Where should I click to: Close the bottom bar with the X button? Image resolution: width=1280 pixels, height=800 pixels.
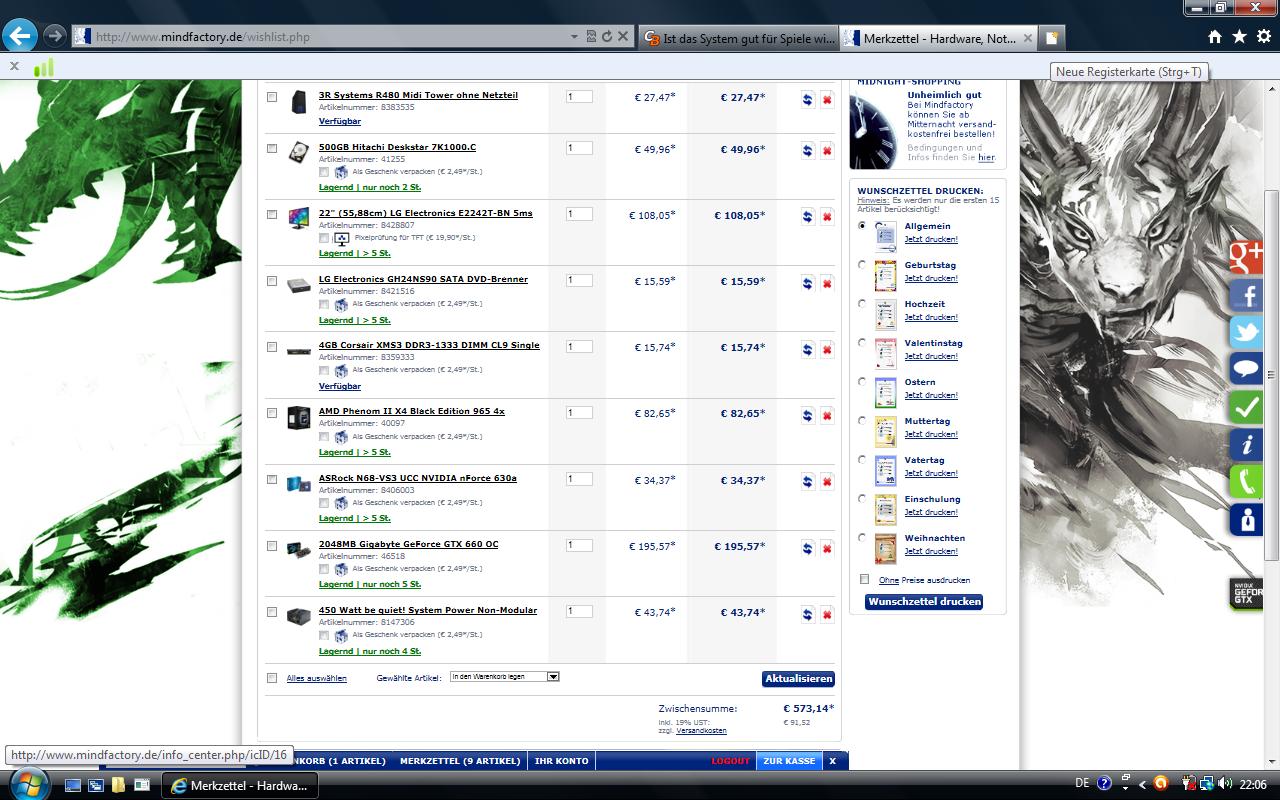point(832,761)
